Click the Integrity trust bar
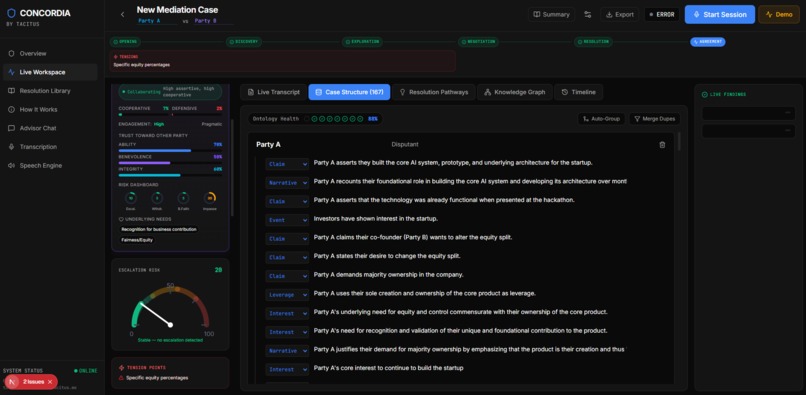This screenshot has height=395, width=806. [170, 175]
